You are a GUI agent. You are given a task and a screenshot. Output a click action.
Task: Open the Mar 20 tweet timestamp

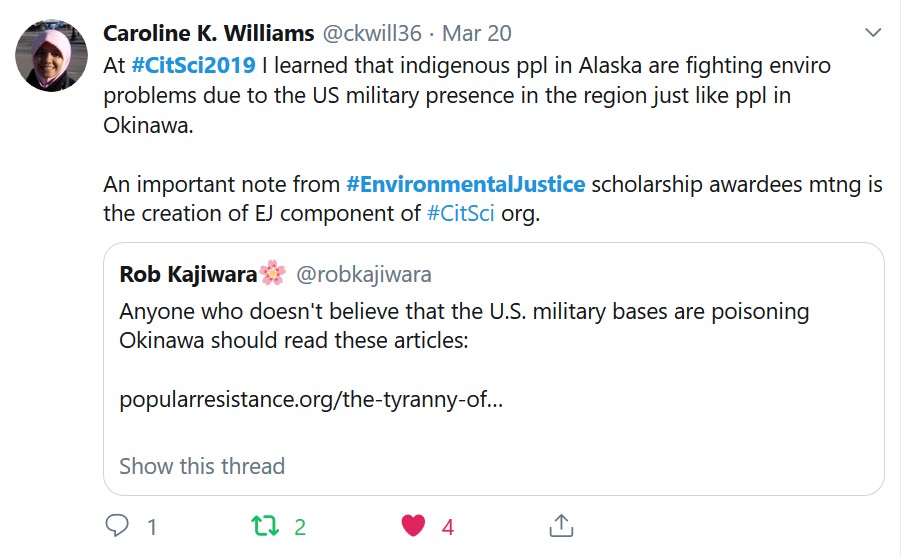pyautogui.click(x=477, y=33)
